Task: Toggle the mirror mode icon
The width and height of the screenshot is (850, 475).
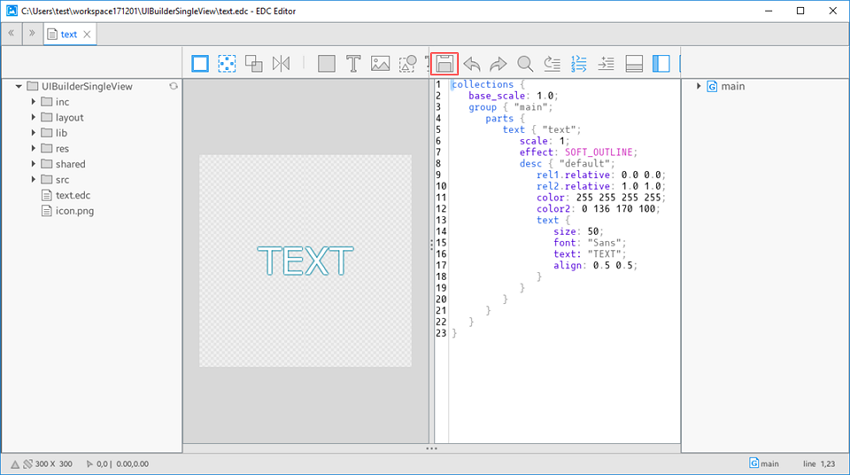Action: pos(281,64)
